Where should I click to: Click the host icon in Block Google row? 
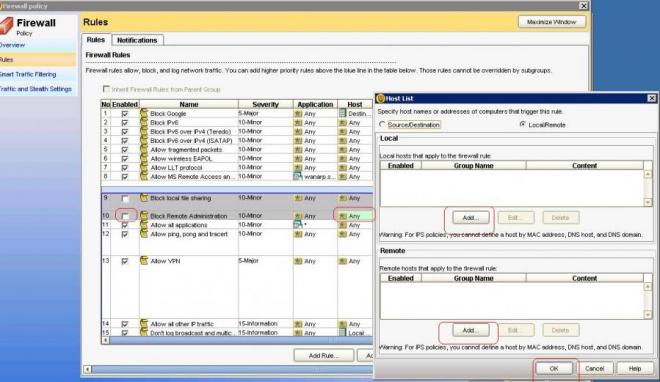pyautogui.click(x=343, y=113)
